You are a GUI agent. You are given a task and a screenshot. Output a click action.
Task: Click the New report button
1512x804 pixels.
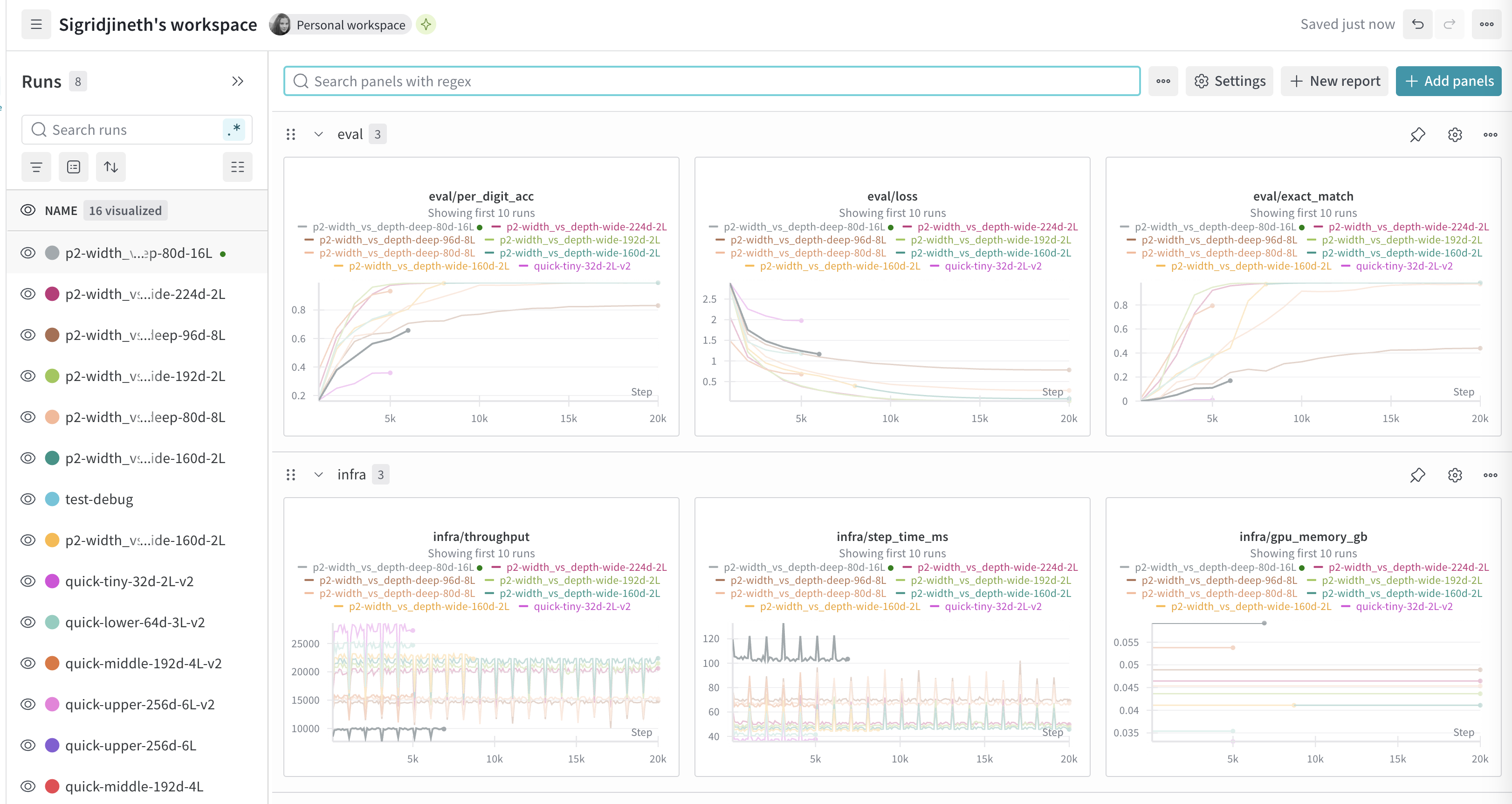(1334, 81)
